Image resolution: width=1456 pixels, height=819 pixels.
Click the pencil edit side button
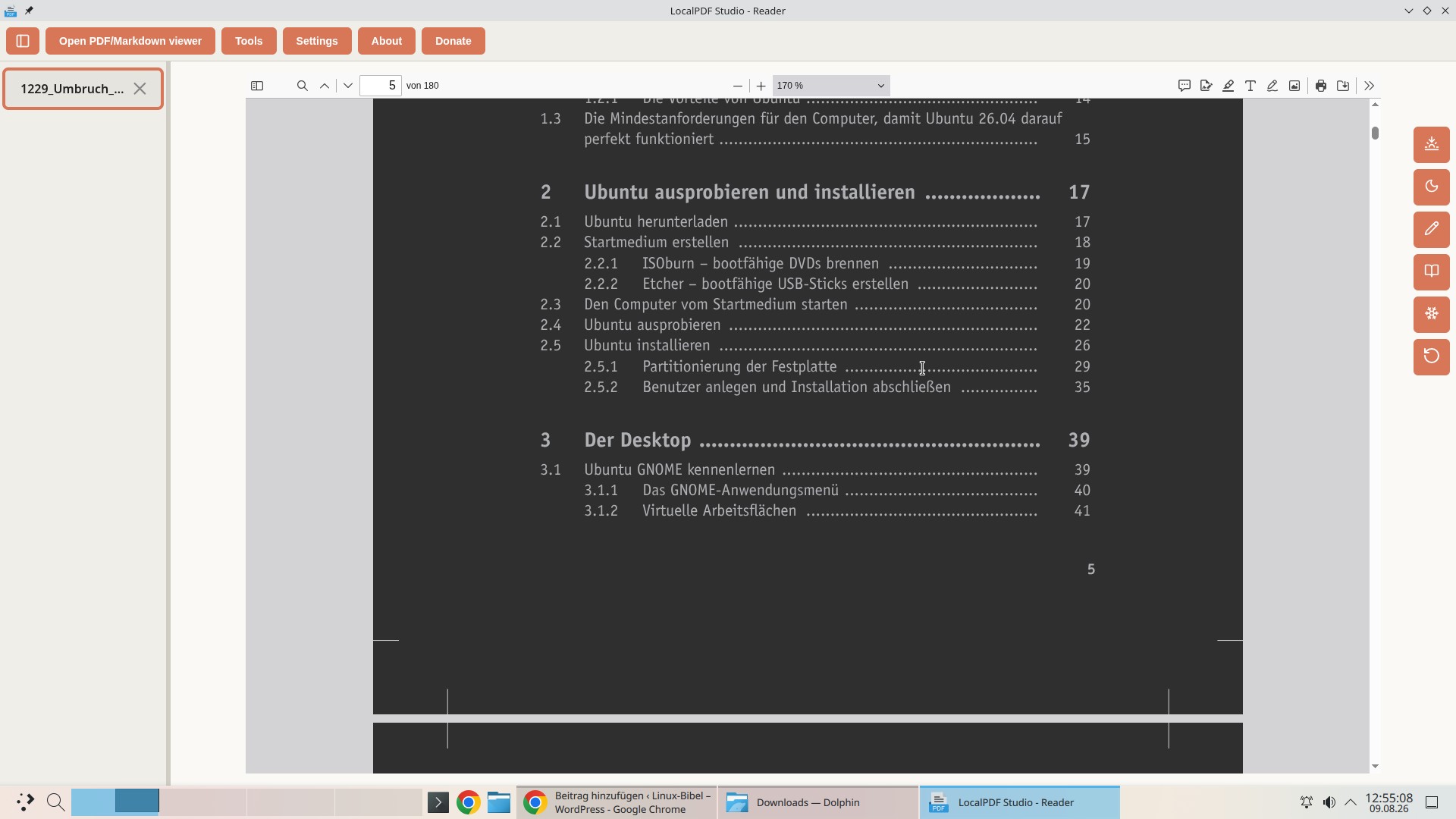coord(1432,229)
